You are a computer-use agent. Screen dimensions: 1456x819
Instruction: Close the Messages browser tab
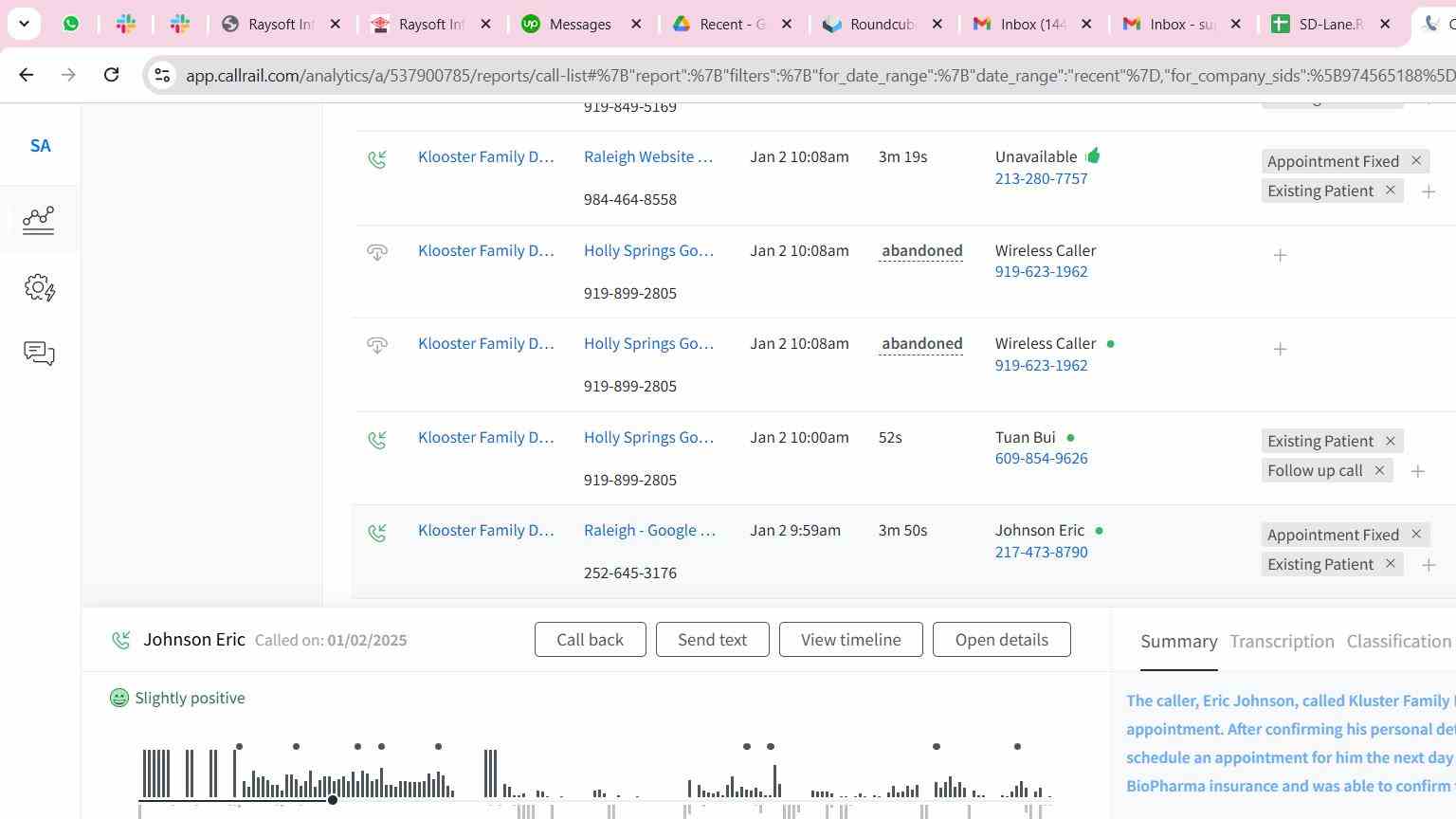(637, 24)
